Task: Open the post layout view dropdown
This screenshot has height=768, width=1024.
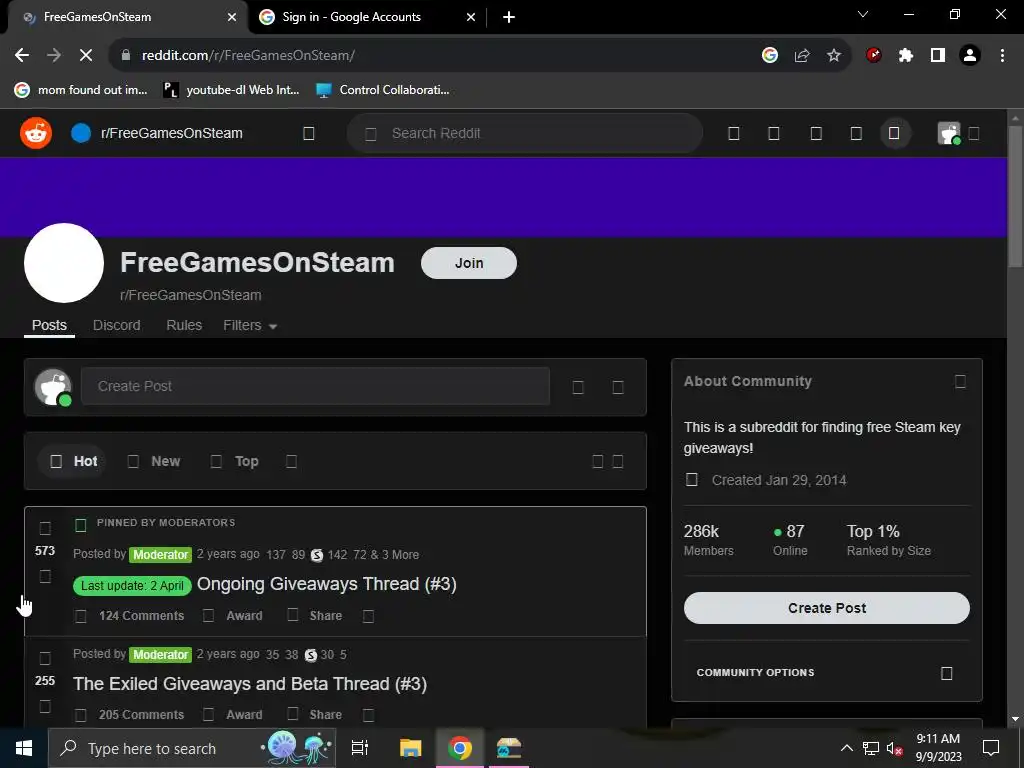Action: coord(607,462)
